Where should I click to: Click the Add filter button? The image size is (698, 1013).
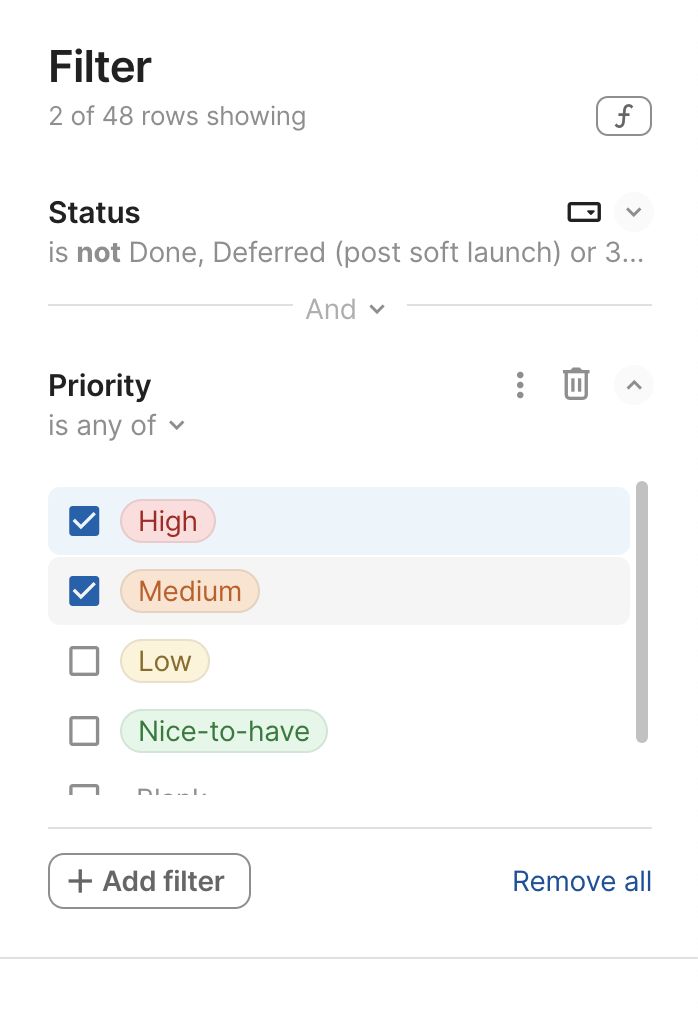pos(149,881)
